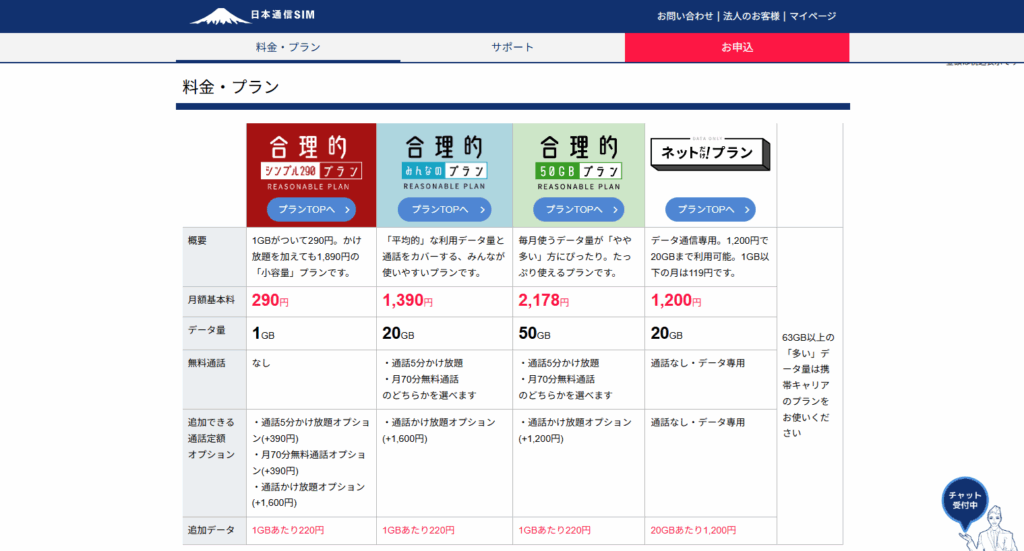
Task: Click the 日本通信SIM Mt. Fuji logo
Action: tap(253, 16)
